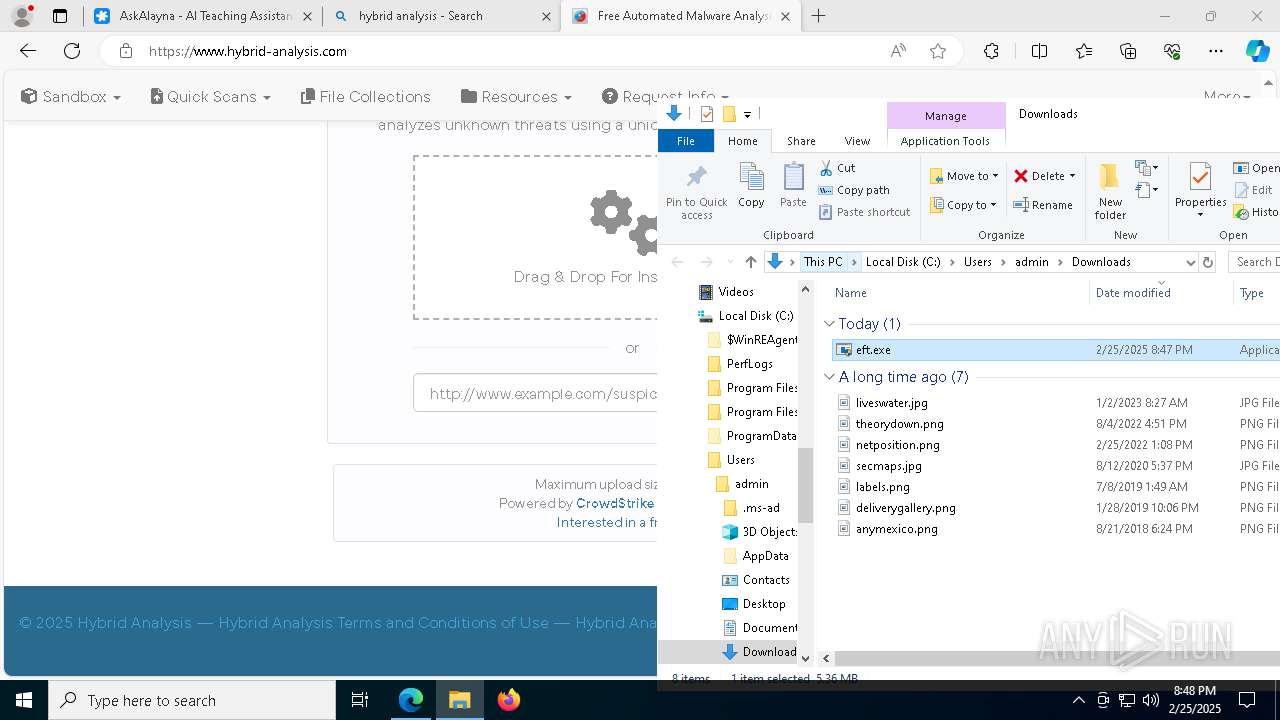The height and width of the screenshot is (720, 1280).
Task: Open new browser tab plus button
Action: coord(819,16)
